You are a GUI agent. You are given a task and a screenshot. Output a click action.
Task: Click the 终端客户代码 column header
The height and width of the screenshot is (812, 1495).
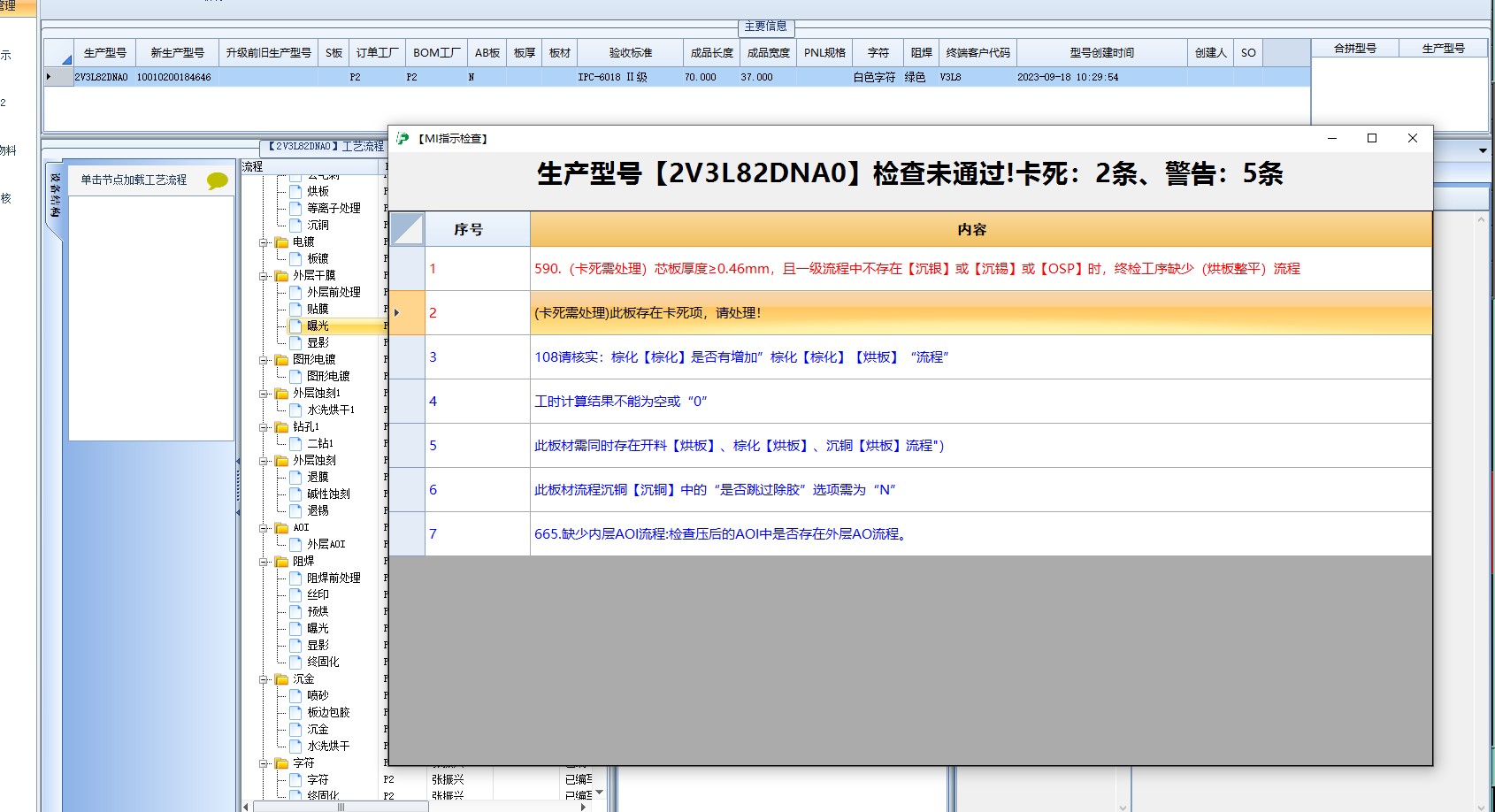coord(978,53)
